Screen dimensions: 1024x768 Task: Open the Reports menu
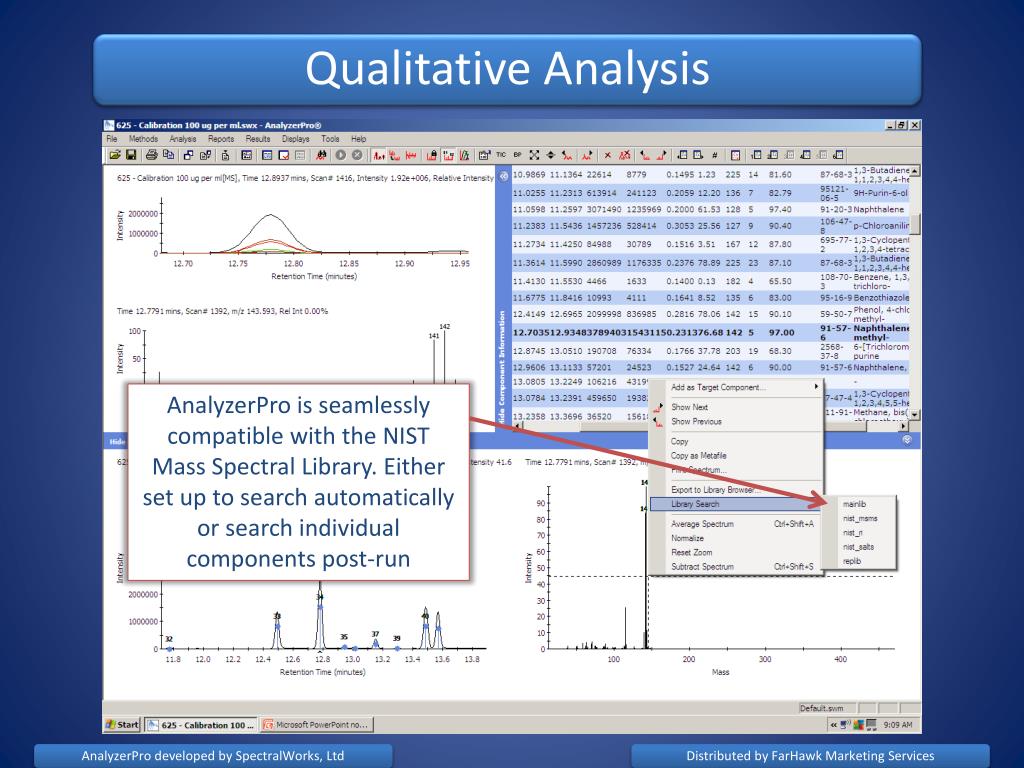point(221,139)
